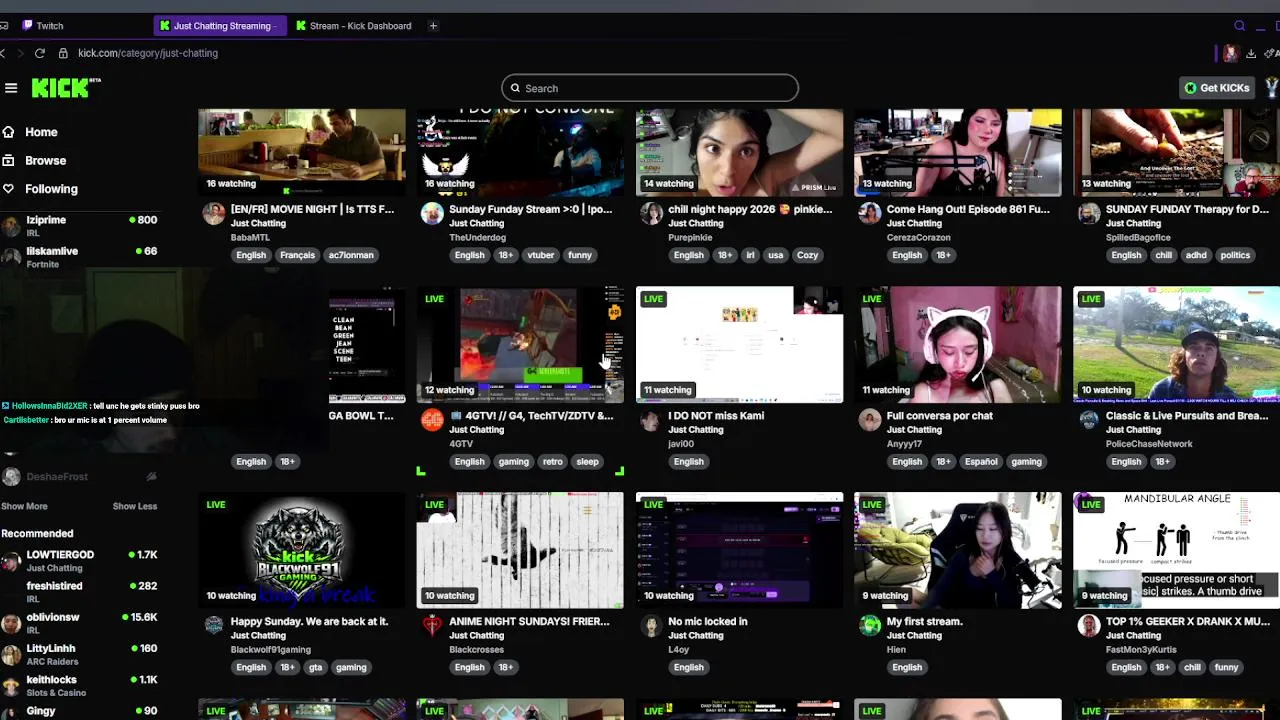Viewport: 1280px width, 720px height.
Task: Open Anyyy17 channel avatar
Action: pyautogui.click(x=870, y=420)
